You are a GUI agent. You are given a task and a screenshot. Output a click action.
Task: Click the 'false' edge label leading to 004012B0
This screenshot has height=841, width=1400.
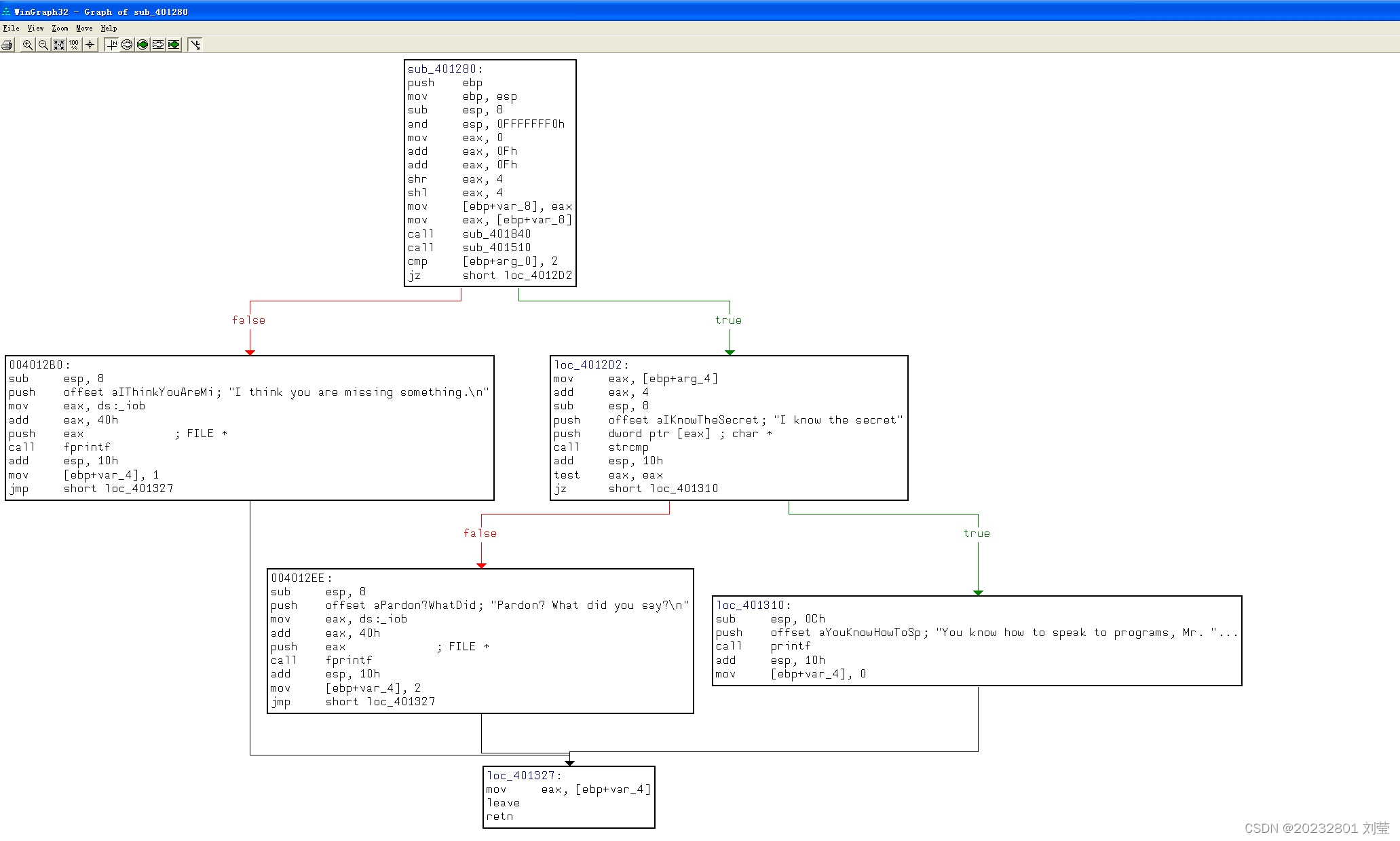click(x=248, y=320)
